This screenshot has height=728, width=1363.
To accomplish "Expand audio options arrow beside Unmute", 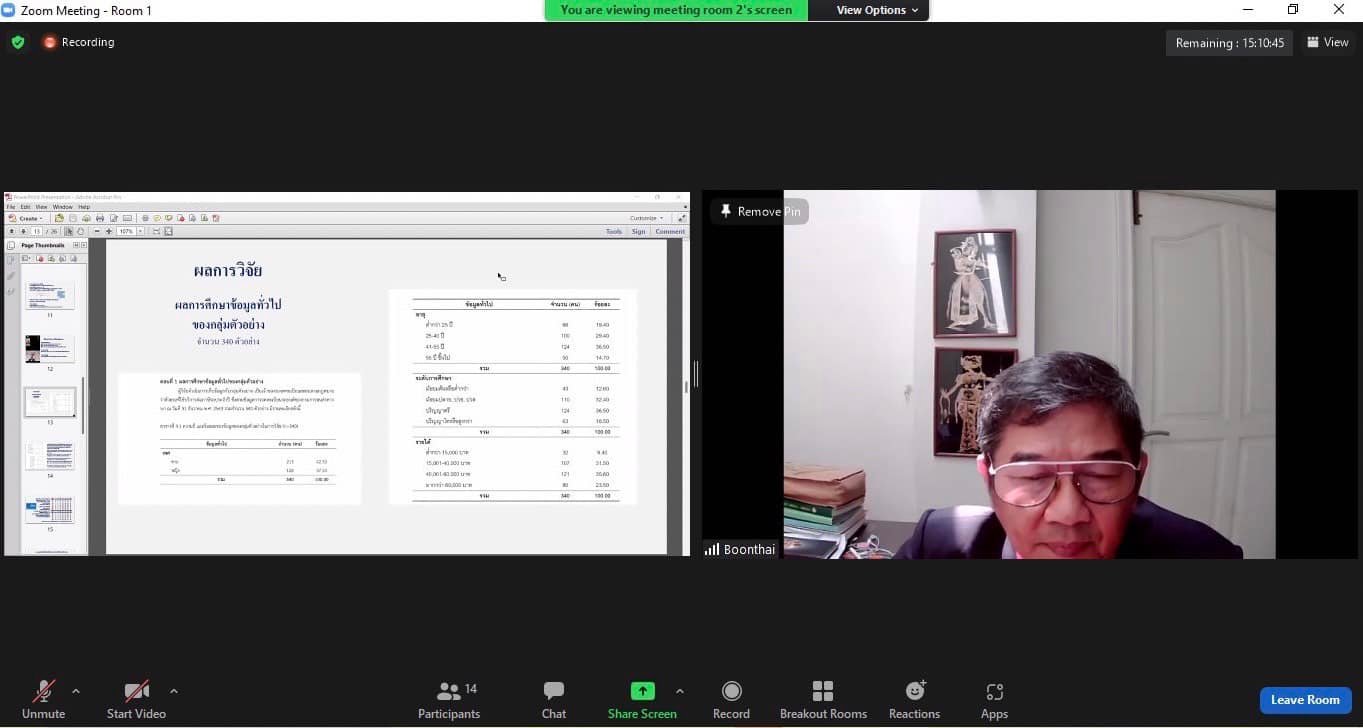I will (x=76, y=691).
